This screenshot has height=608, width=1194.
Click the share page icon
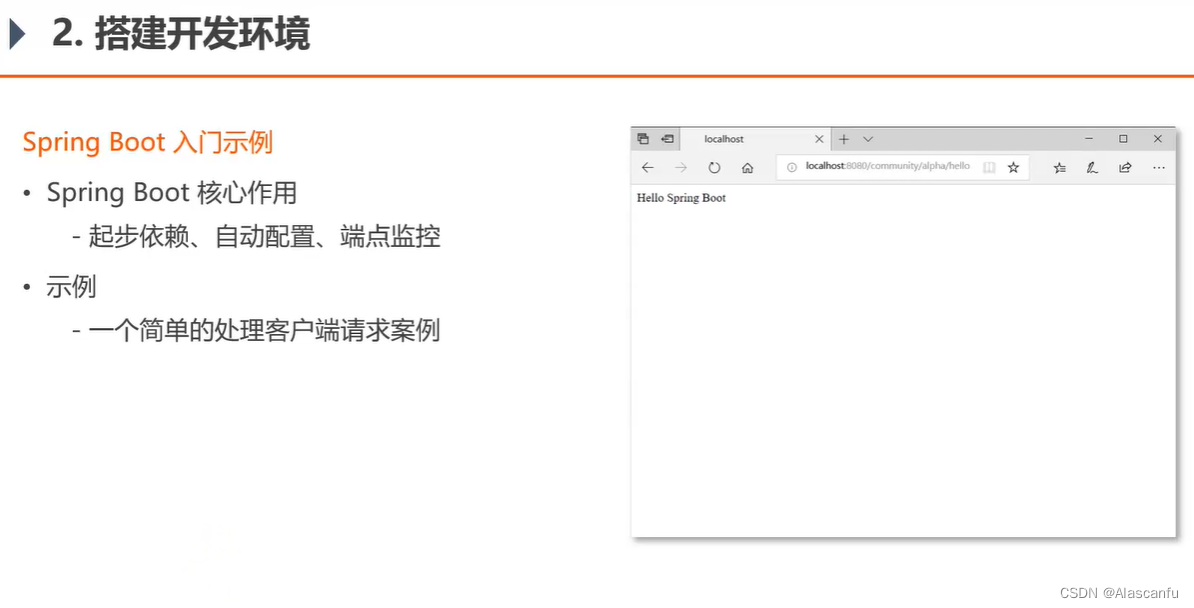click(1125, 168)
